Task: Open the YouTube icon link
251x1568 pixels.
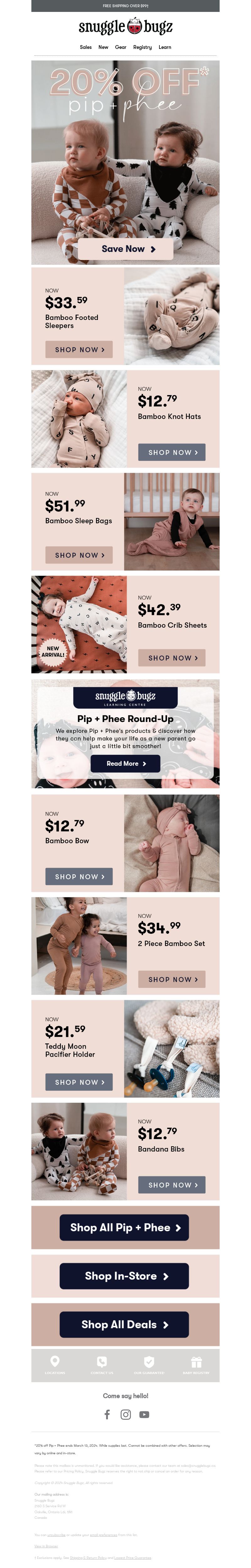Action: [x=144, y=1414]
